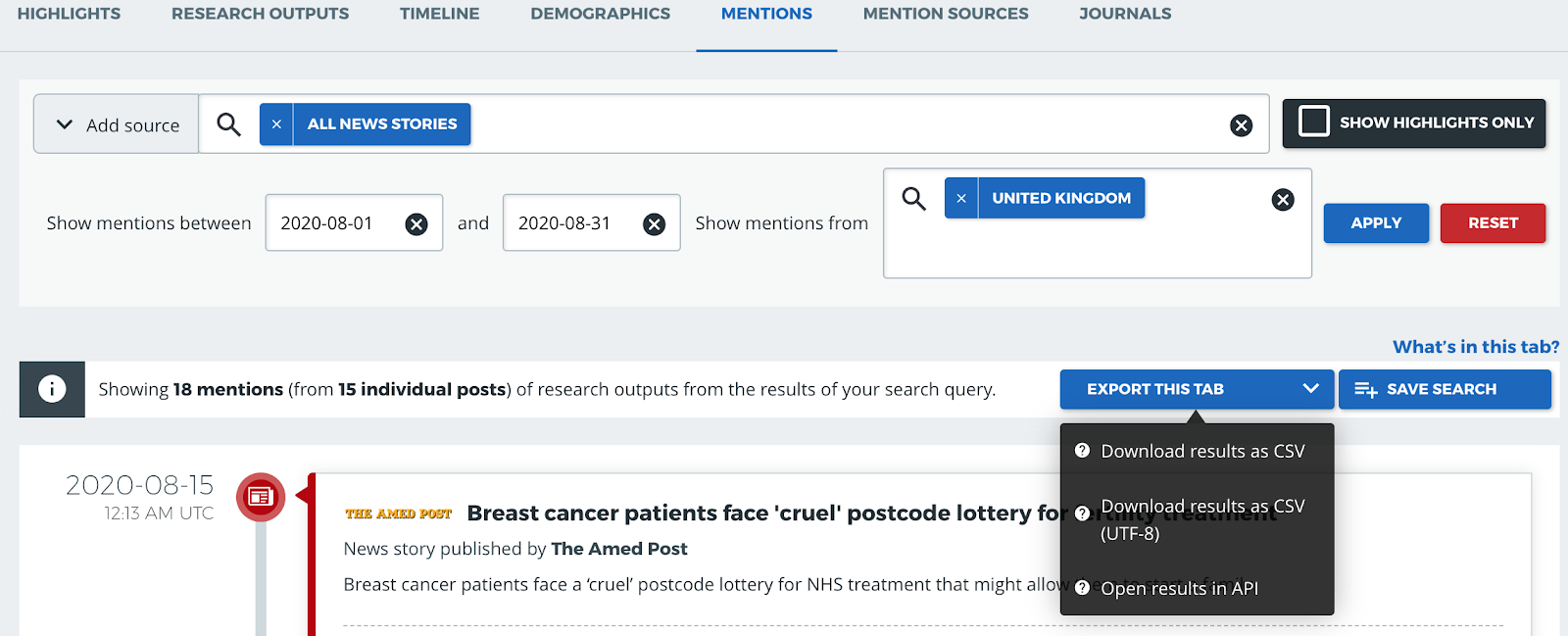Switch to the Mention Sources tab
The height and width of the screenshot is (636, 1568).
(x=945, y=14)
